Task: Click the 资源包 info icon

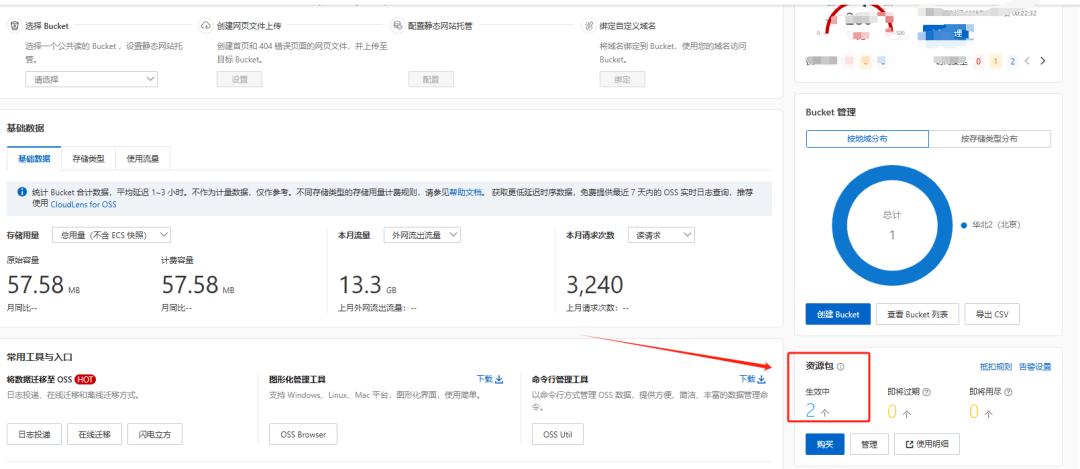Action: (x=841, y=367)
